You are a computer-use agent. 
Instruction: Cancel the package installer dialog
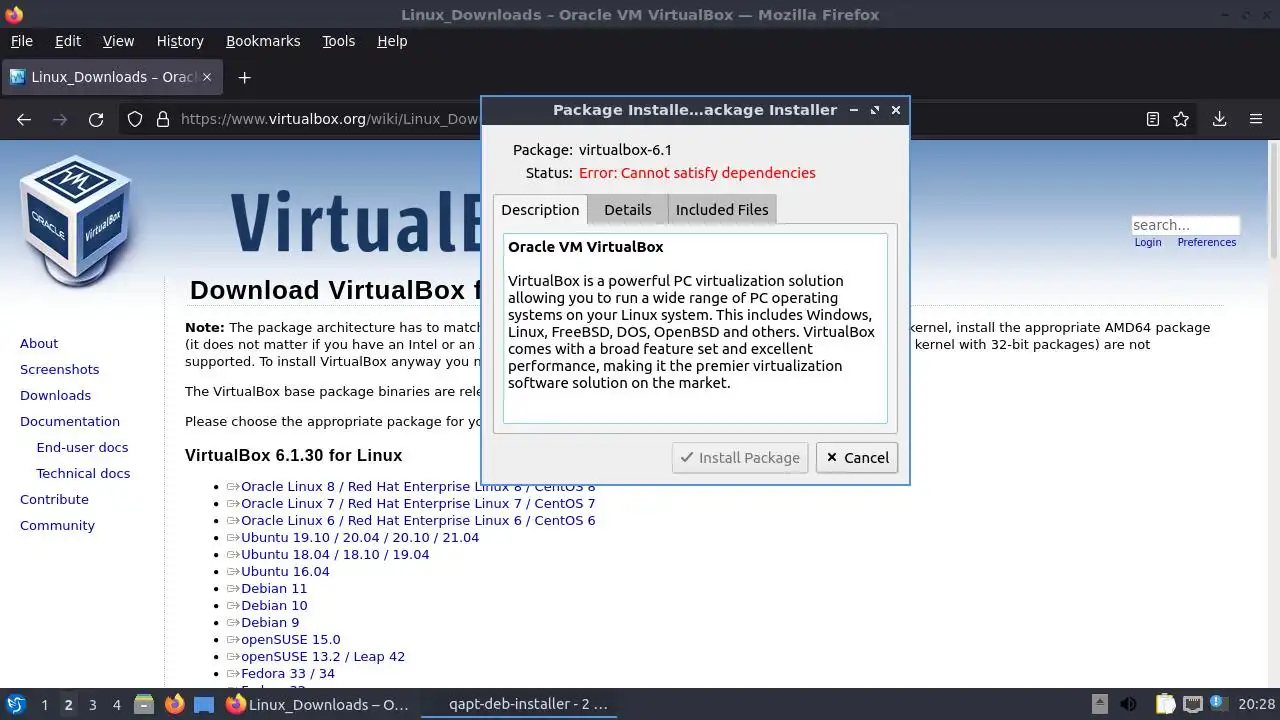[857, 457]
